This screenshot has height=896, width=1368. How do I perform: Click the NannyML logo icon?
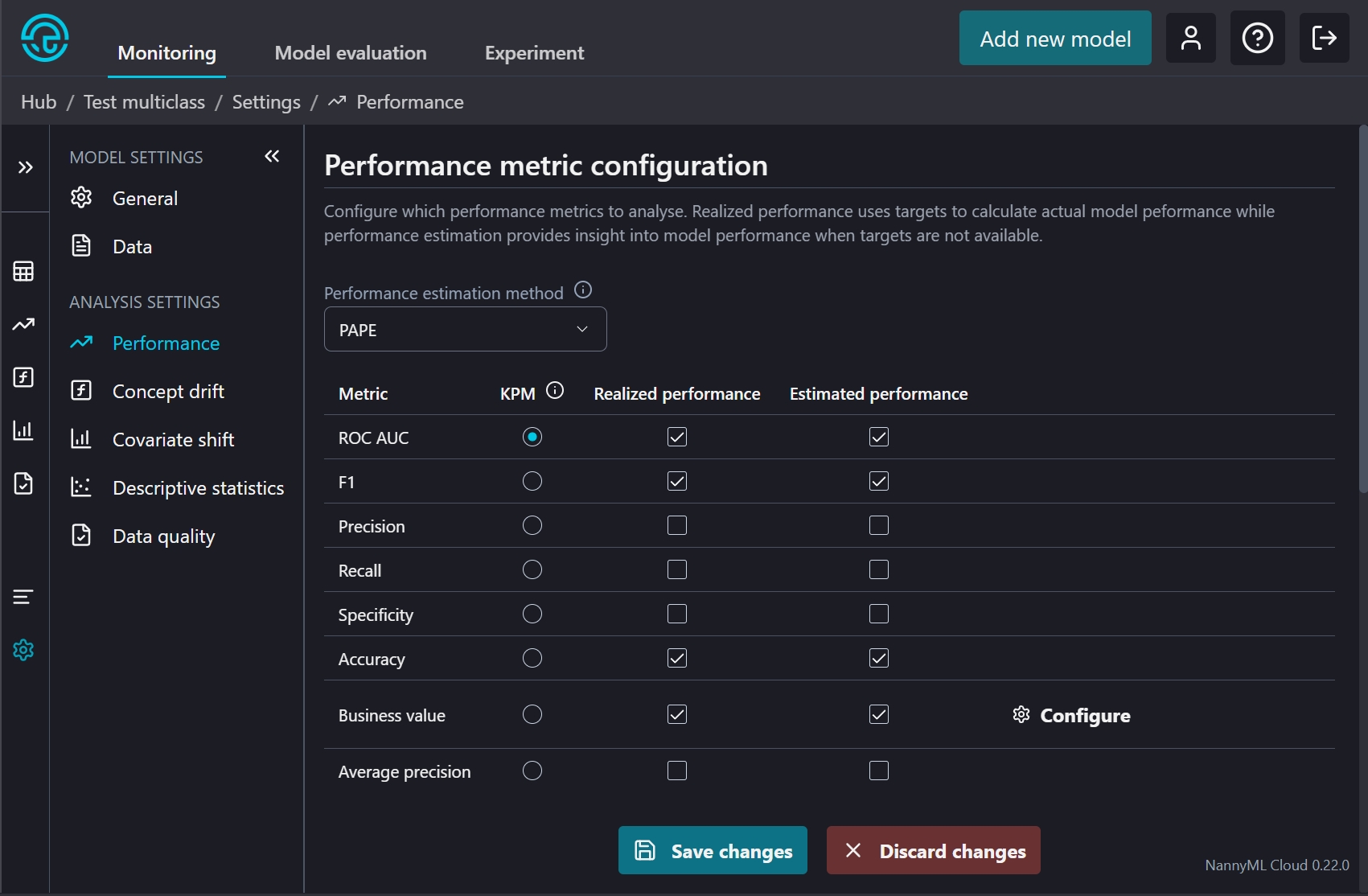click(x=45, y=38)
